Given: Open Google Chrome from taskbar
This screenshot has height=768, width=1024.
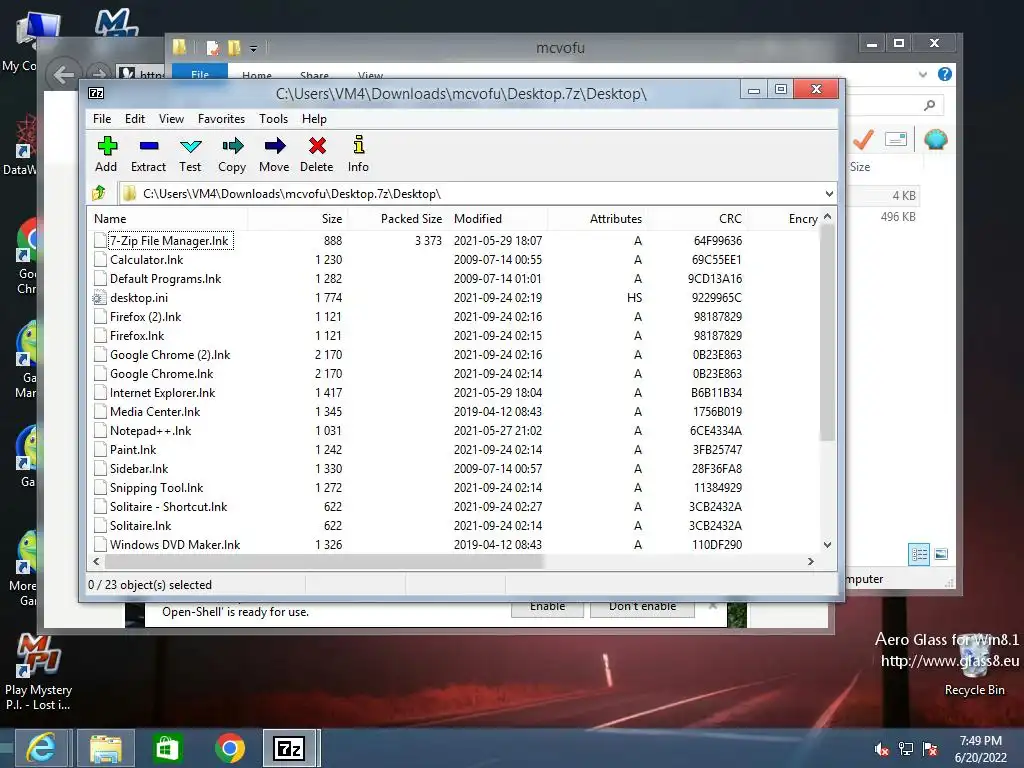Looking at the screenshot, I should click(x=229, y=748).
